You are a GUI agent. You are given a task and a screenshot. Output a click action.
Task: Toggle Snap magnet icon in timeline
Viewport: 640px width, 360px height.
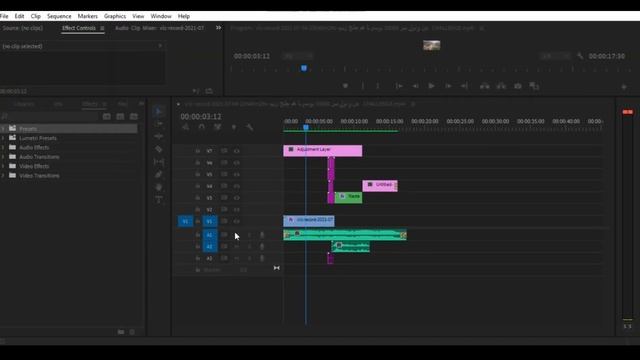coord(202,127)
